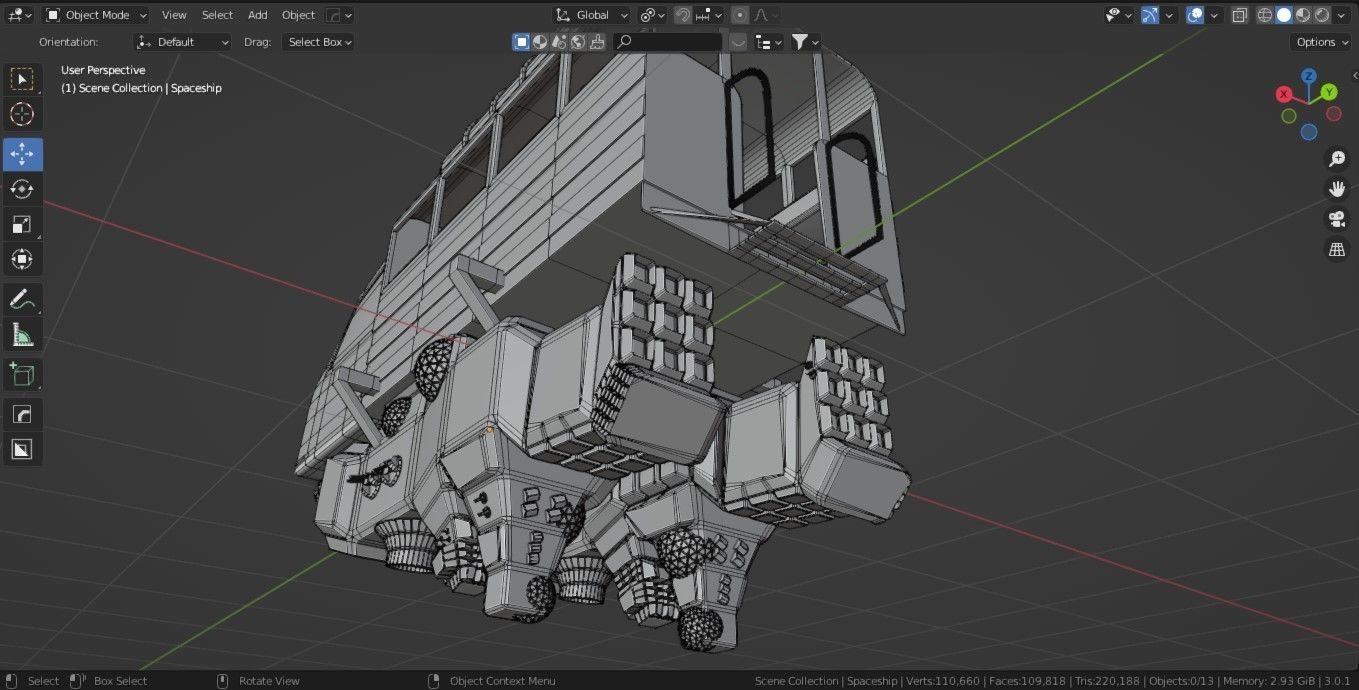Select solid viewport shading

tap(1284, 15)
